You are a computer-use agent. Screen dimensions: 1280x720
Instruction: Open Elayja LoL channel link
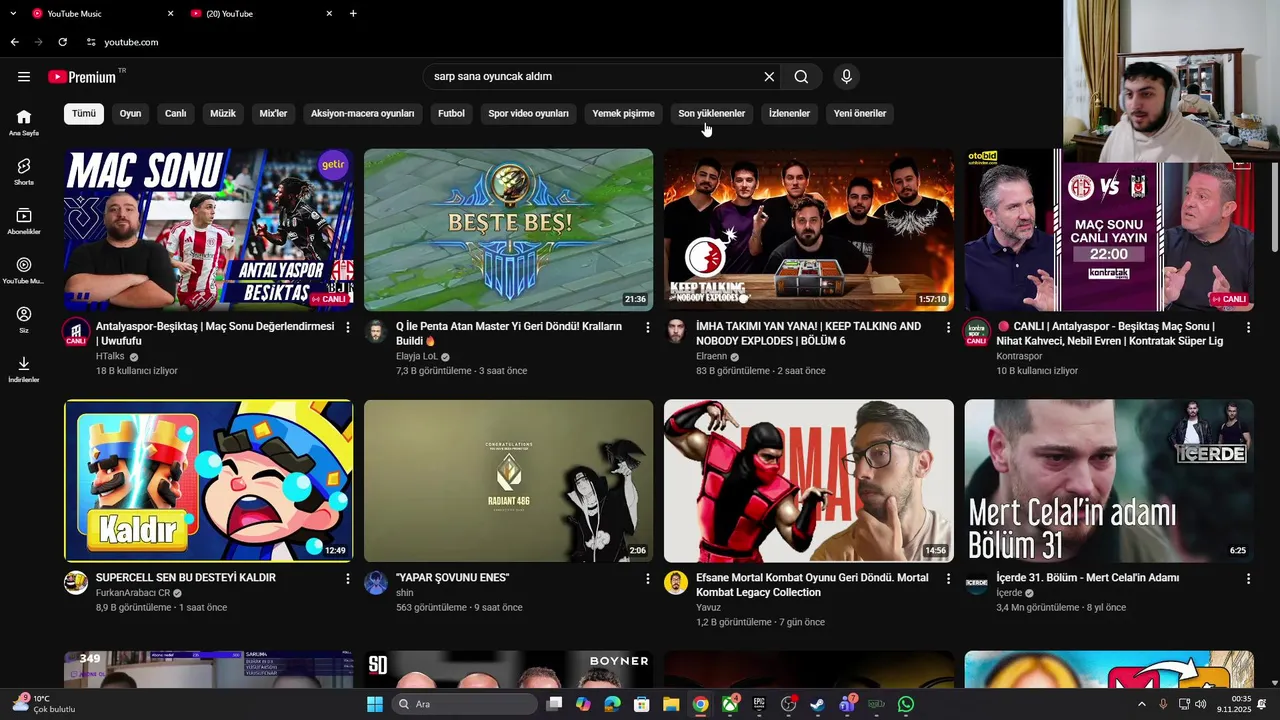point(417,356)
